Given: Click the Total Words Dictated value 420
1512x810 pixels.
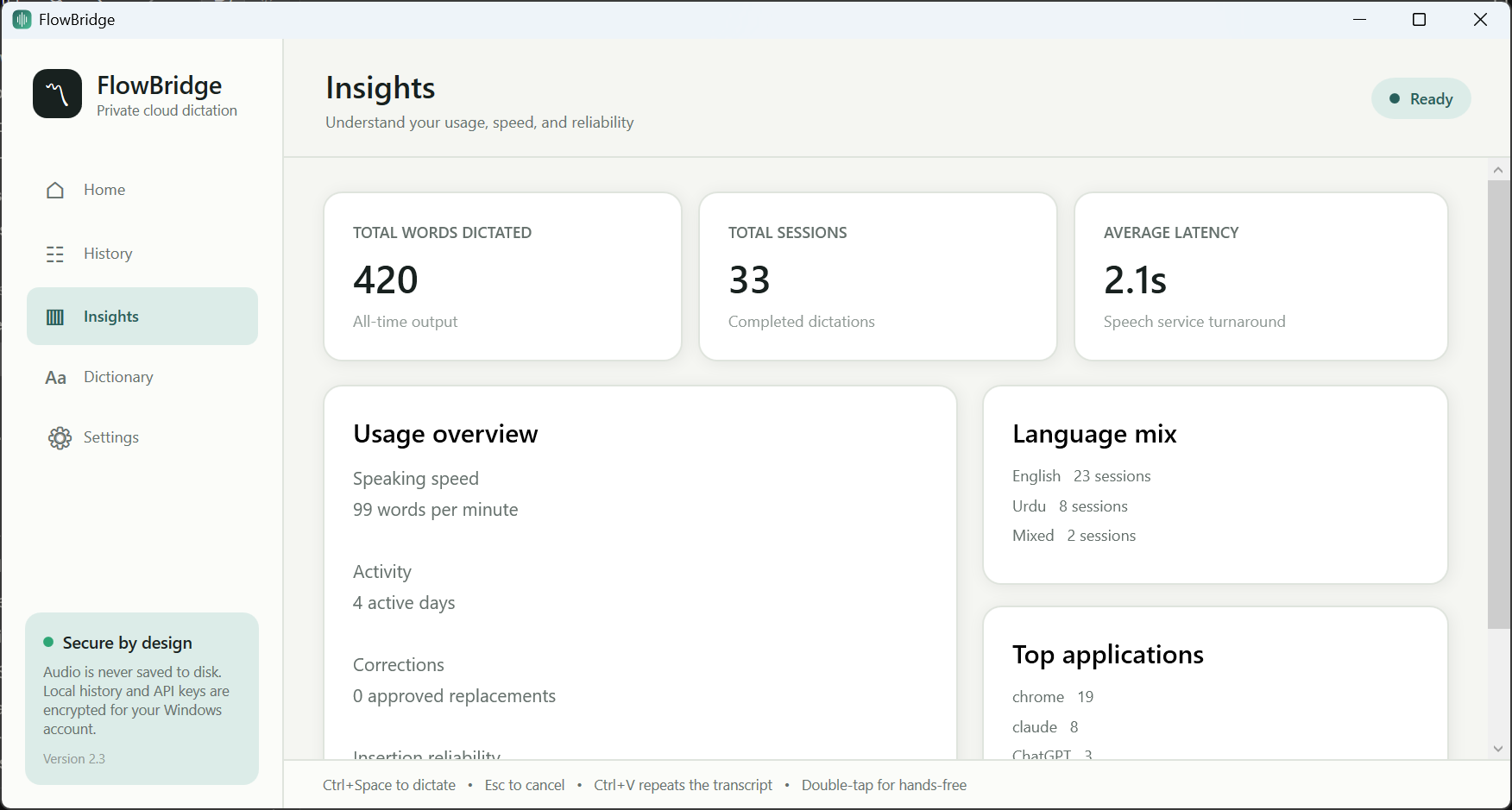Looking at the screenshot, I should (386, 279).
